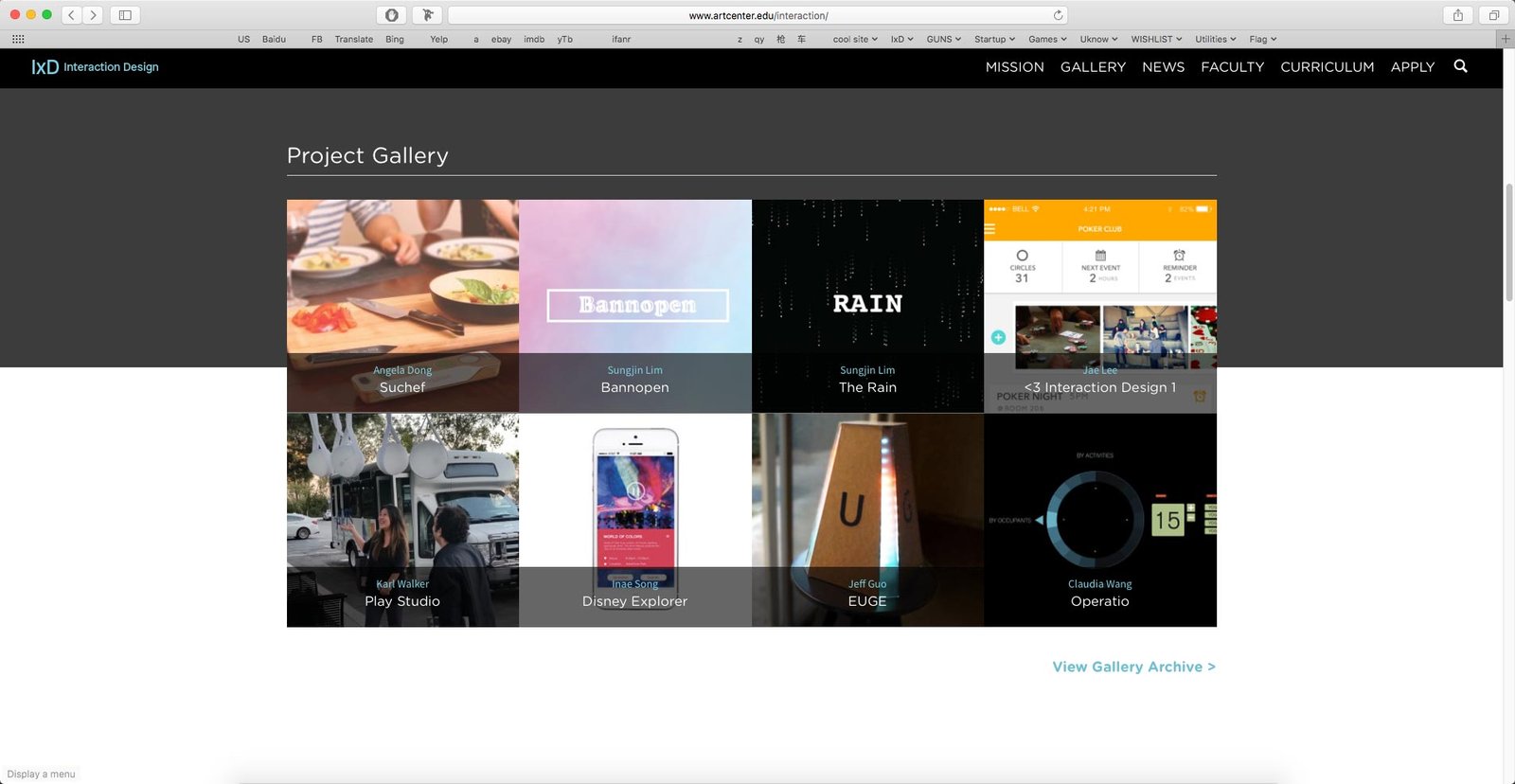Add a new tab with plus button

(x=1506, y=39)
